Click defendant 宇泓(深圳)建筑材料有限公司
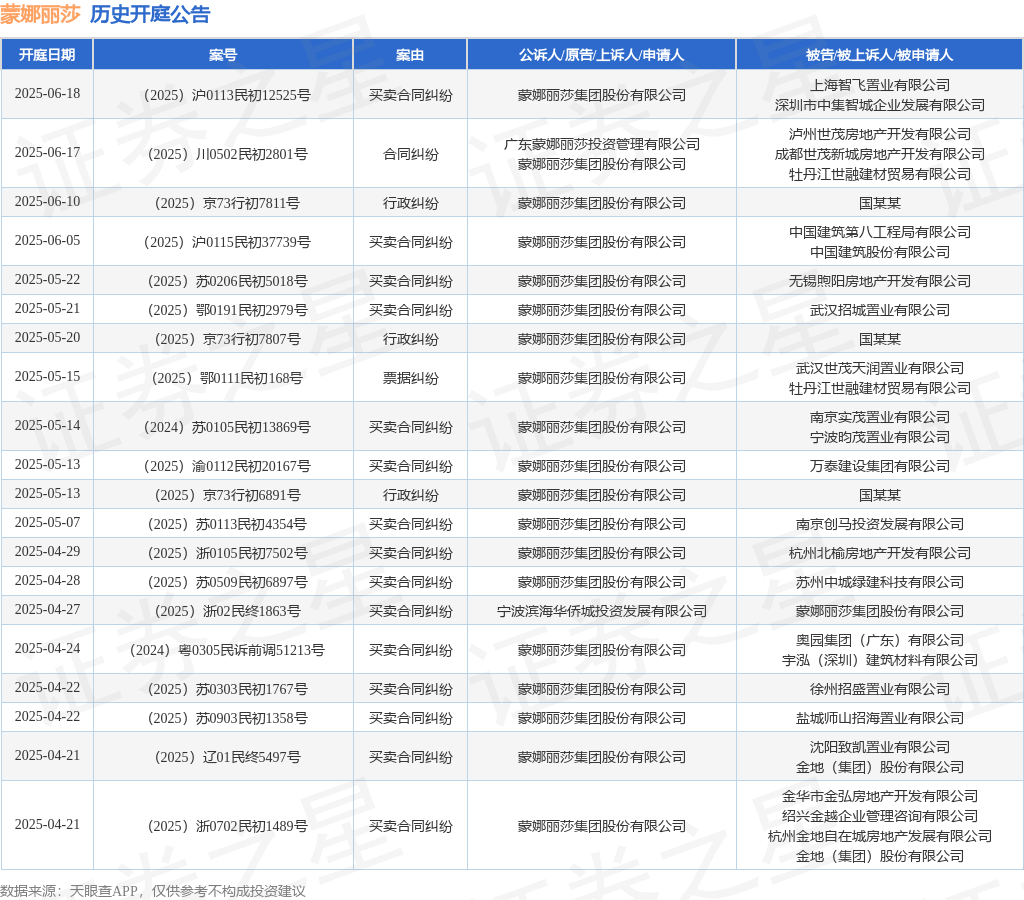The image size is (1024, 900). pos(880,660)
